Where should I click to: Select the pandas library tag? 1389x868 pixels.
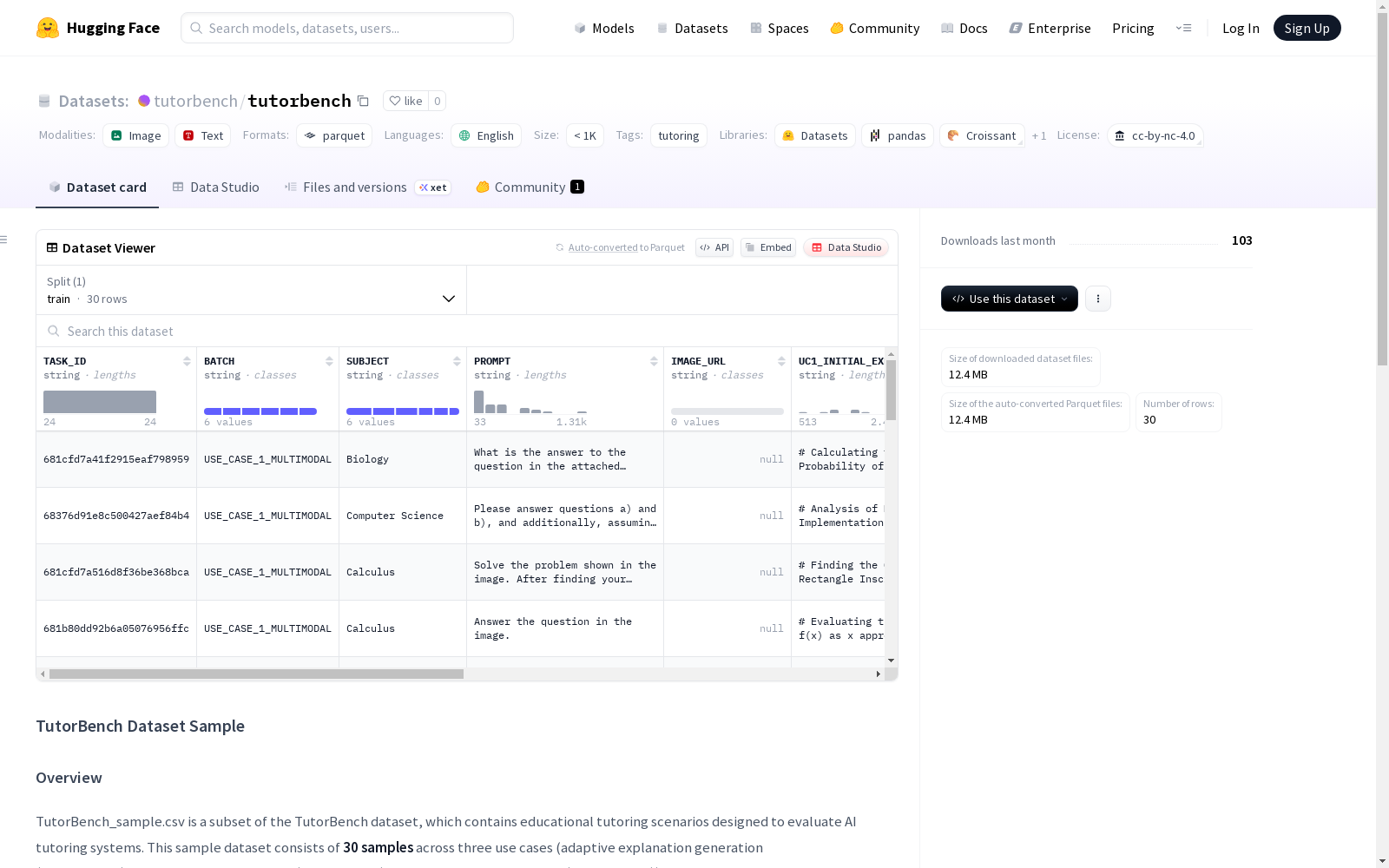(898, 135)
